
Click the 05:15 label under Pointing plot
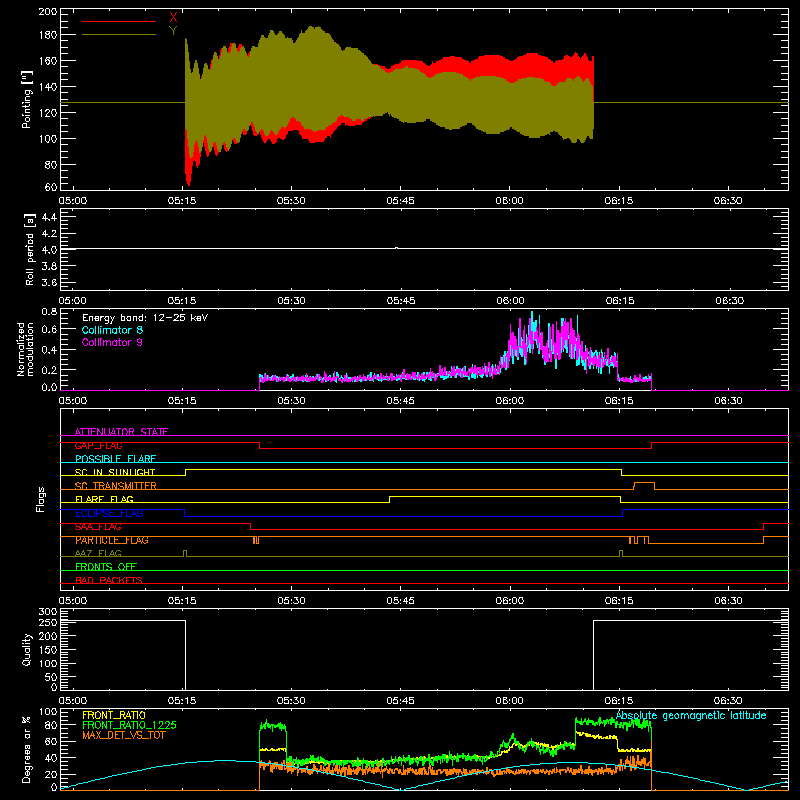pyautogui.click(x=182, y=201)
